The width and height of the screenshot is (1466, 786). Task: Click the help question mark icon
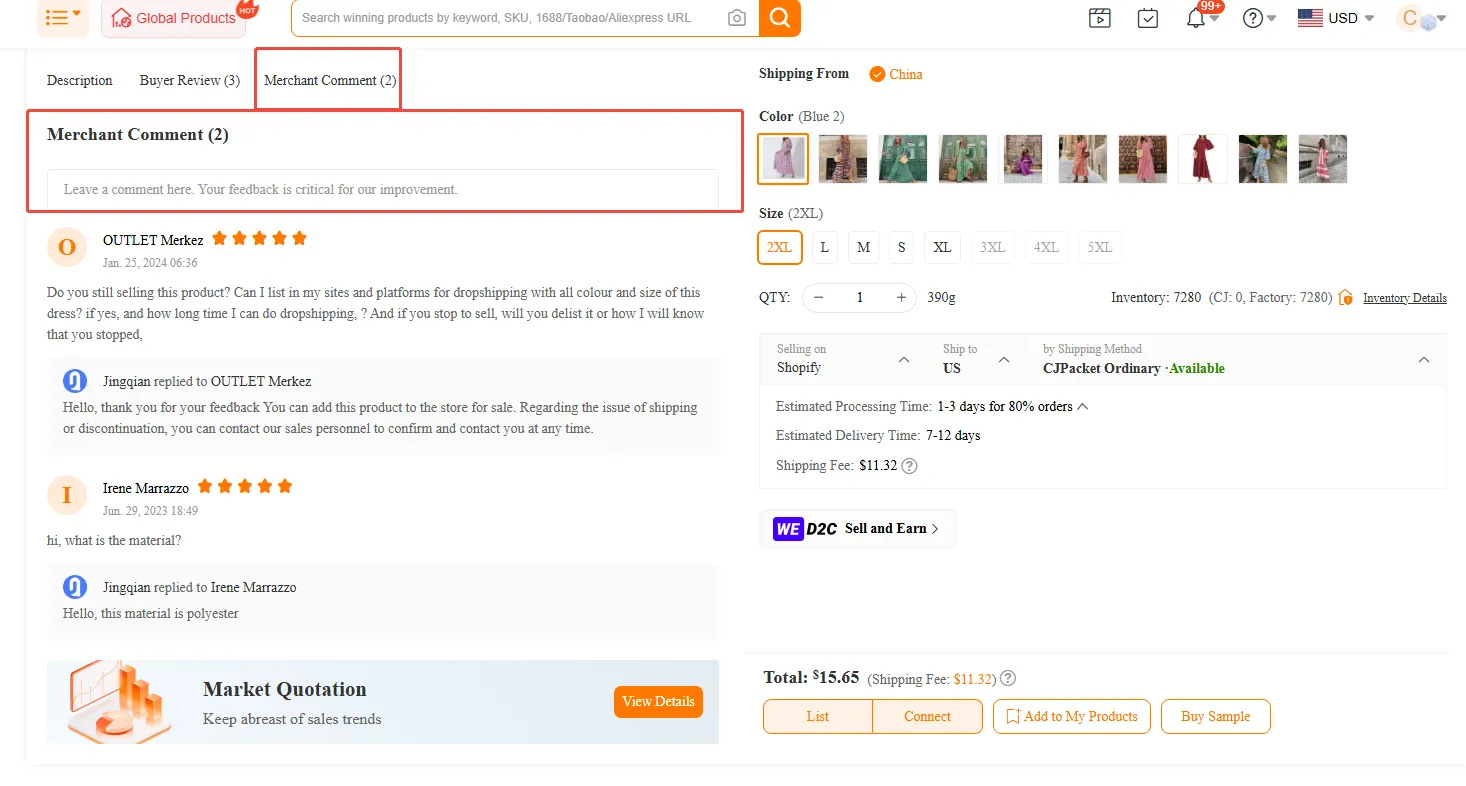pos(1253,18)
